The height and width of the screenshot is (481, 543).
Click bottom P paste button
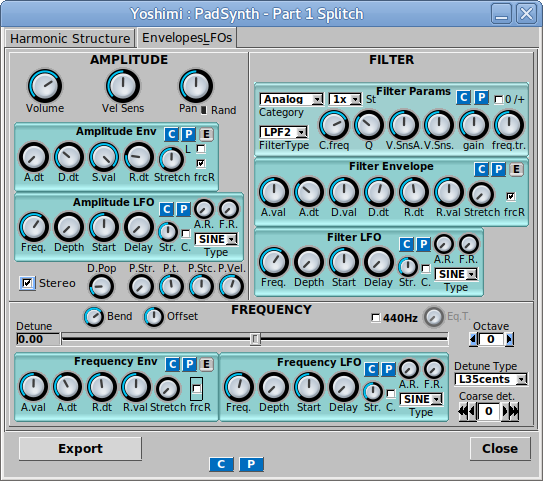coord(251,464)
